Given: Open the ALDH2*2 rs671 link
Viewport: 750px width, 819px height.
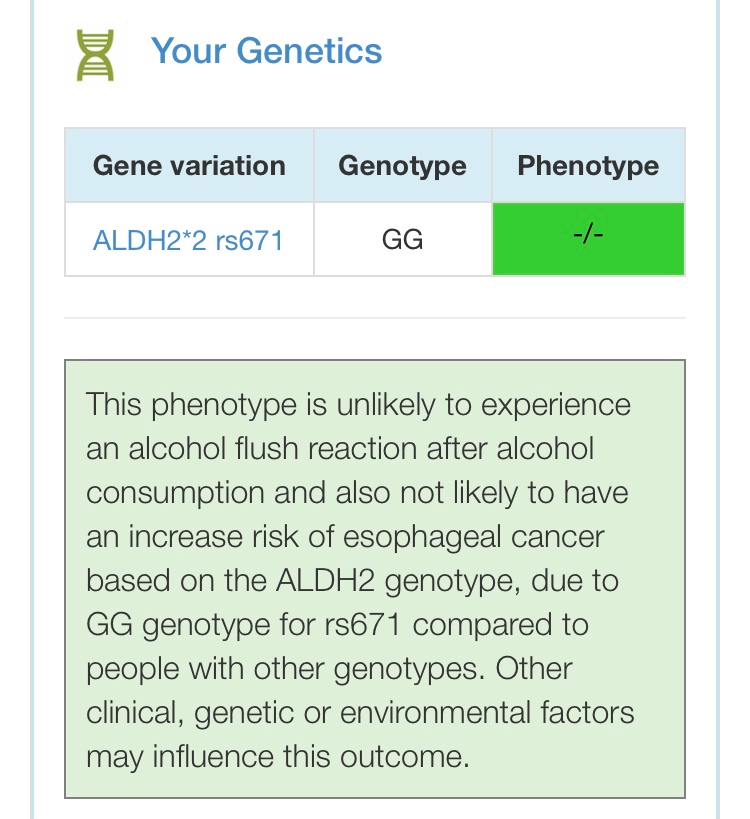Looking at the screenshot, I should pyautogui.click(x=188, y=240).
